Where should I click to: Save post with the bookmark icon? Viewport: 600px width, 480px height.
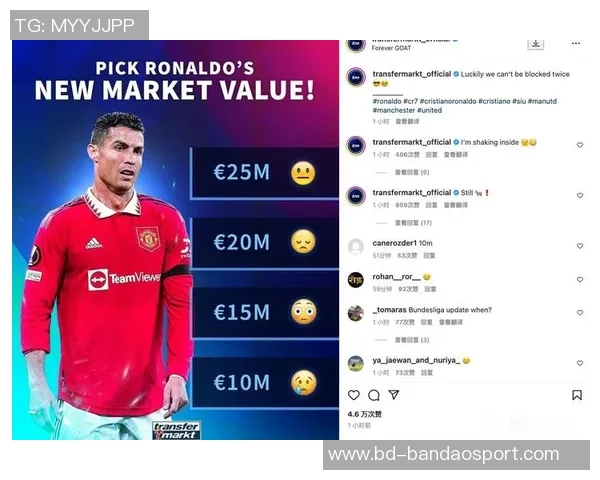point(577,395)
